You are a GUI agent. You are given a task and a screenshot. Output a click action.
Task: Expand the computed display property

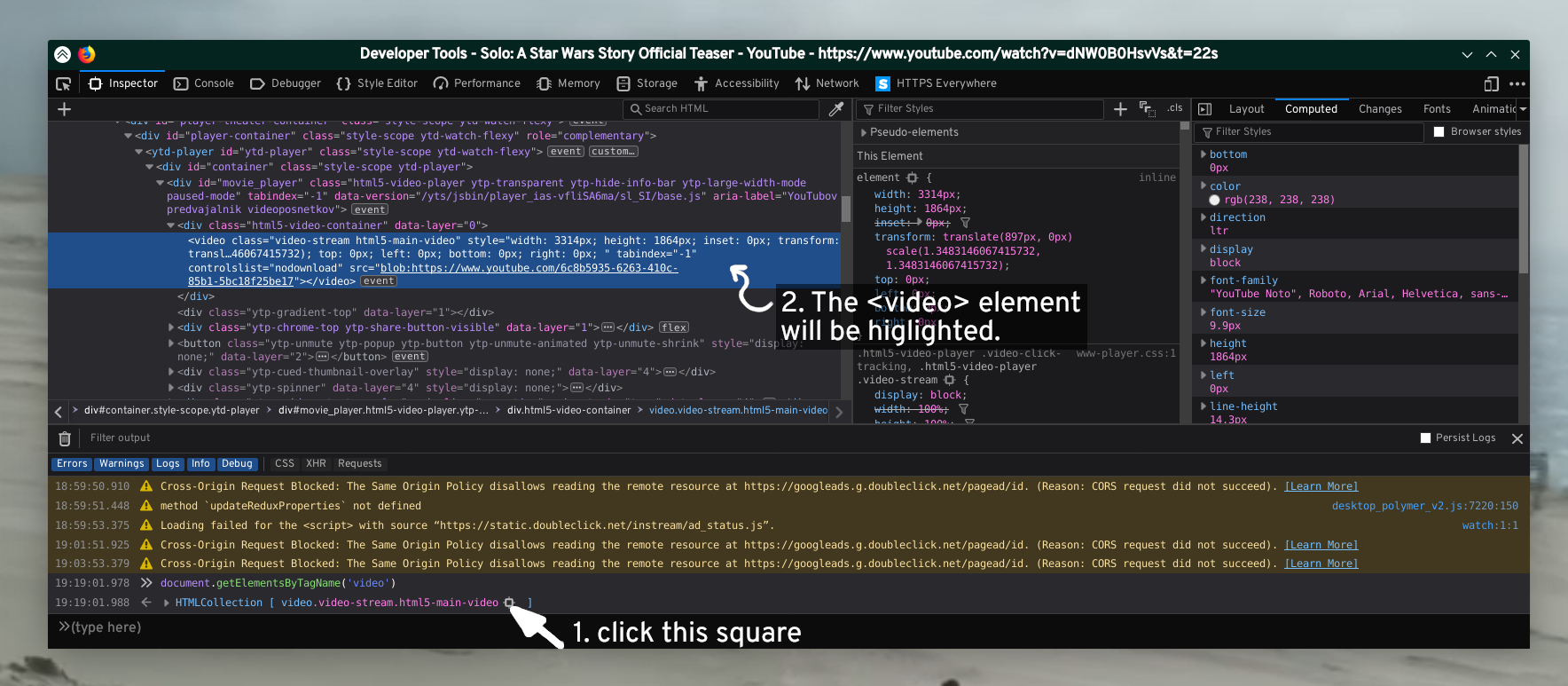pos(1203,249)
